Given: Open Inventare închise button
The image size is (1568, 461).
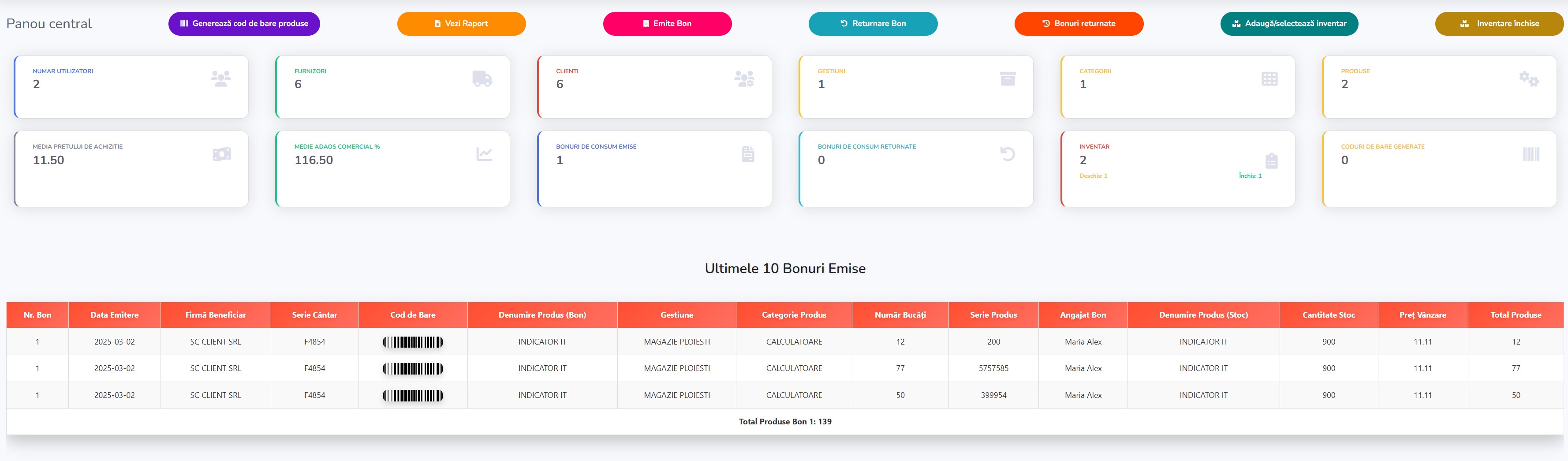Looking at the screenshot, I should pyautogui.click(x=1499, y=24).
